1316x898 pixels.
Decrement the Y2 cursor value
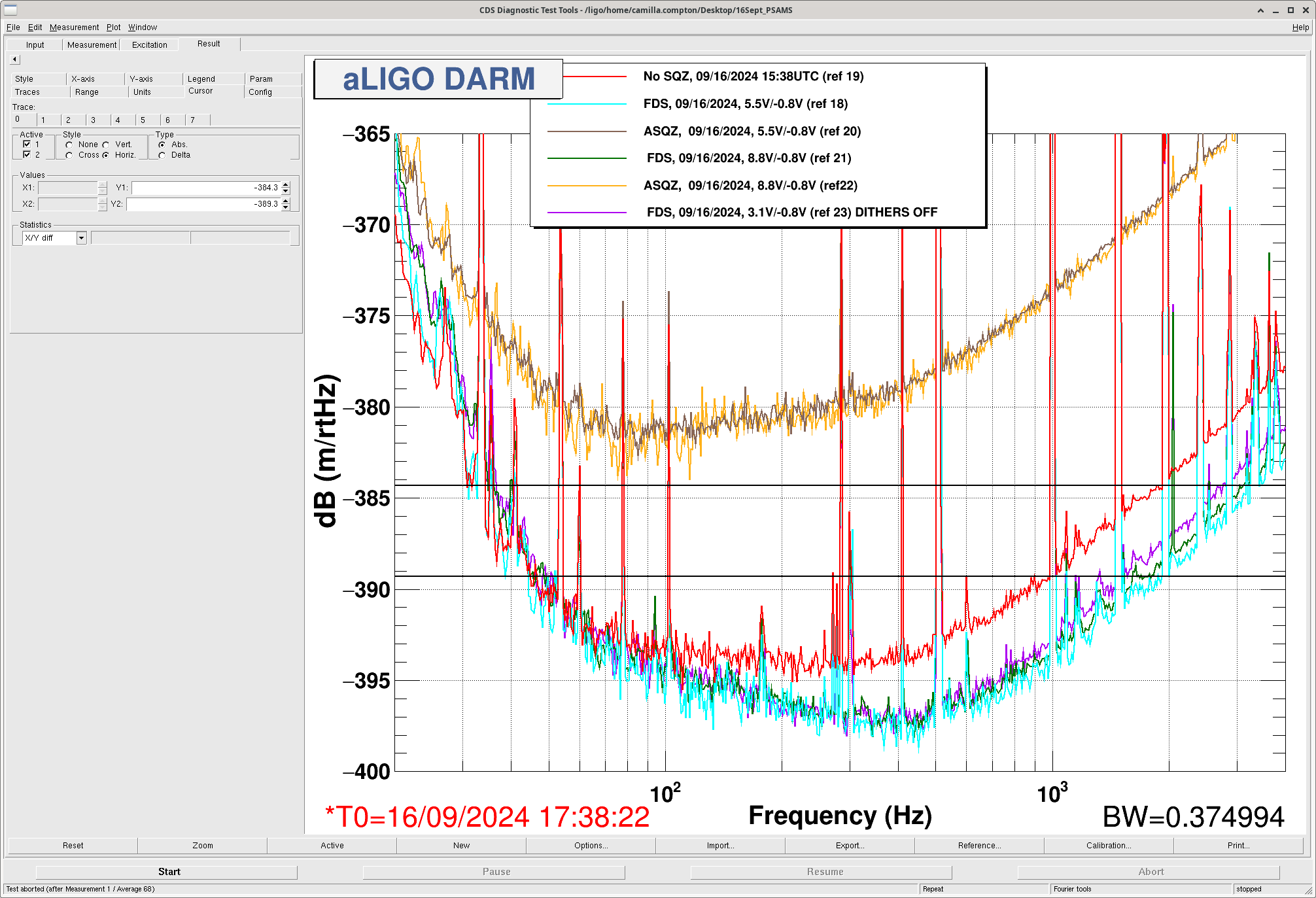pyautogui.click(x=286, y=207)
